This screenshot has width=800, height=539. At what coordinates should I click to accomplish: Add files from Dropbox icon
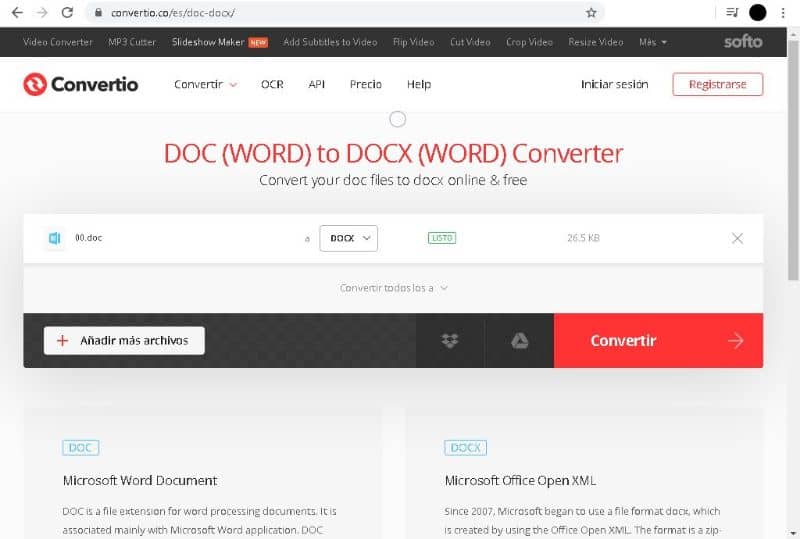point(449,340)
